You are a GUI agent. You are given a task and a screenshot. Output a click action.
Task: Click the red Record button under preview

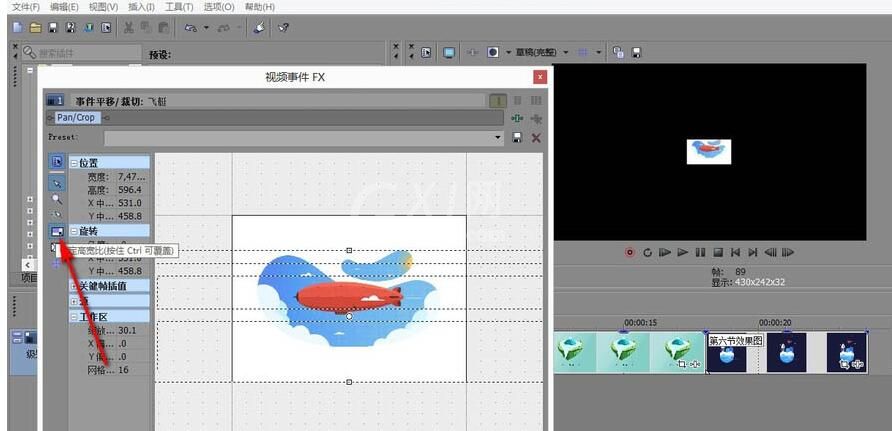pyautogui.click(x=630, y=252)
